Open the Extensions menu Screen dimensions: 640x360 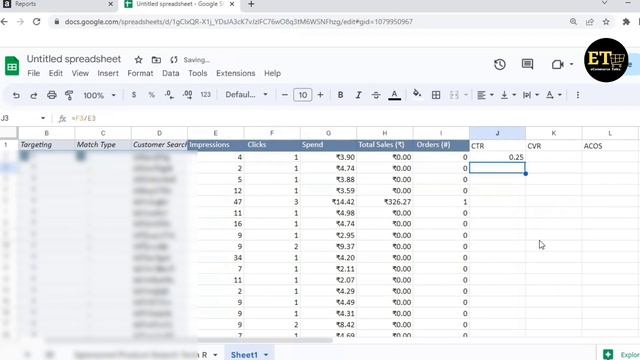tap(236, 73)
